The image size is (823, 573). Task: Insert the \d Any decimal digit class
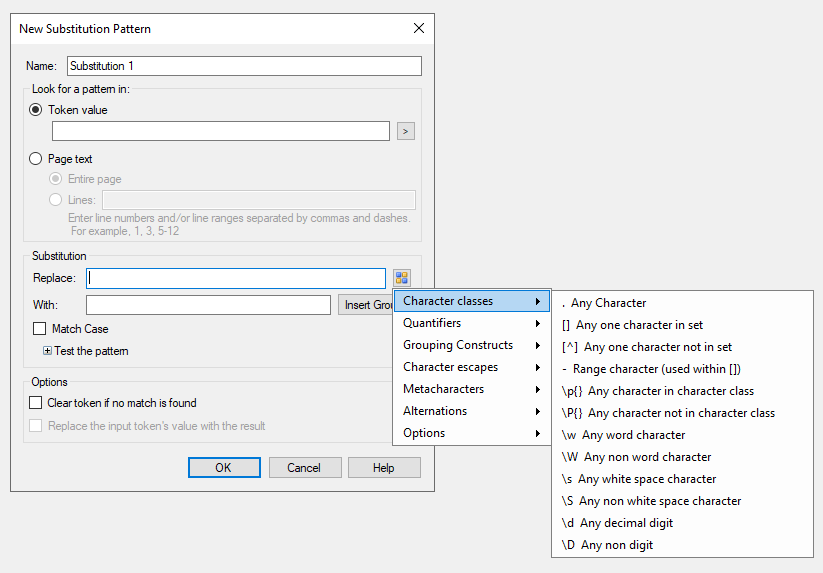617,523
